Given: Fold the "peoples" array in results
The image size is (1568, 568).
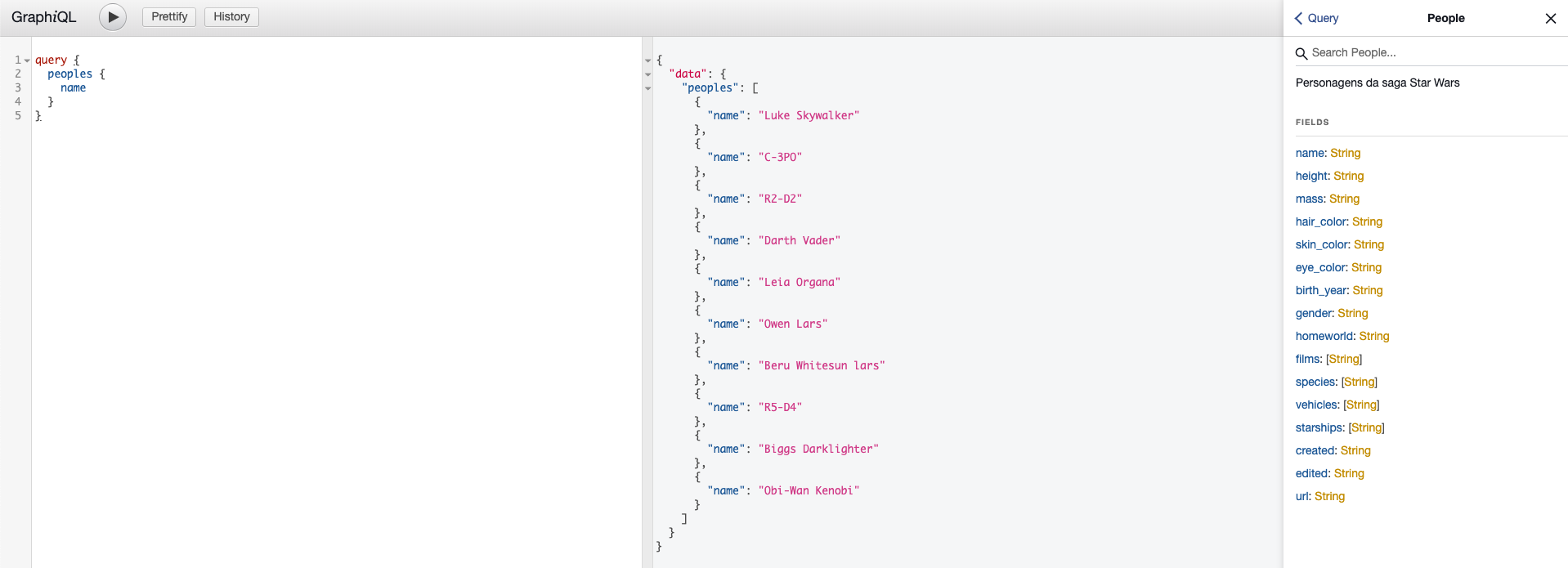Looking at the screenshot, I should pos(648,88).
